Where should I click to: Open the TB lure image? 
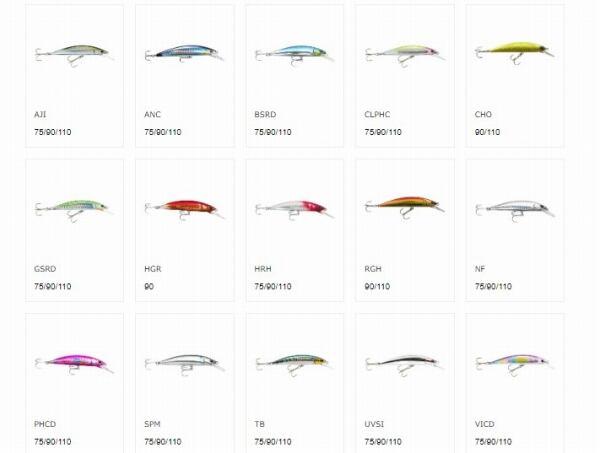click(x=294, y=365)
